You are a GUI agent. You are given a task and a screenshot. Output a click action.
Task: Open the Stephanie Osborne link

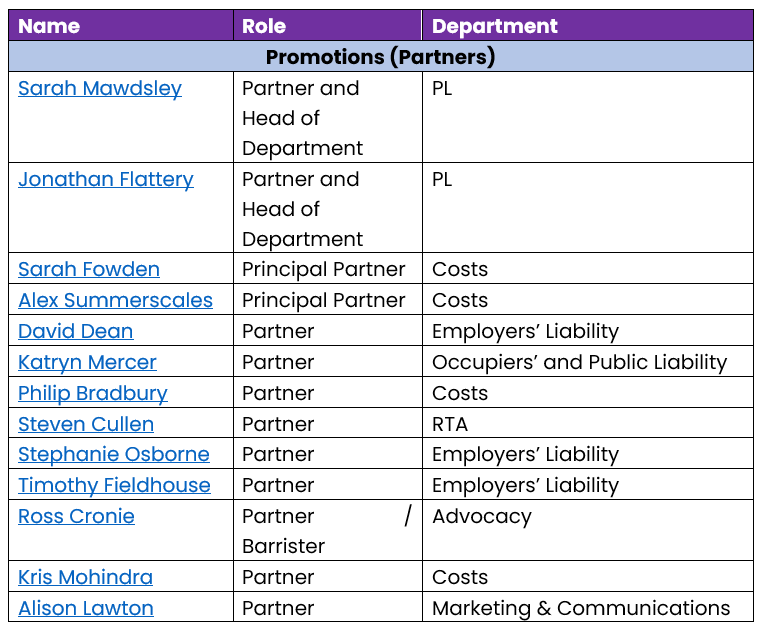click(x=114, y=454)
